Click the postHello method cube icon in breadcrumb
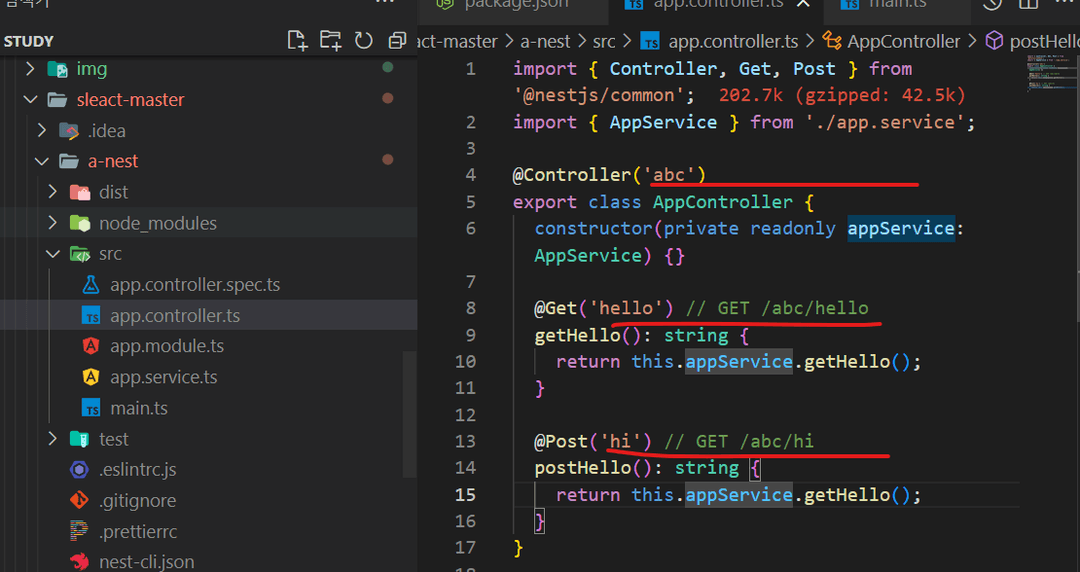Screen dimensions: 1080x572 coord(994,41)
